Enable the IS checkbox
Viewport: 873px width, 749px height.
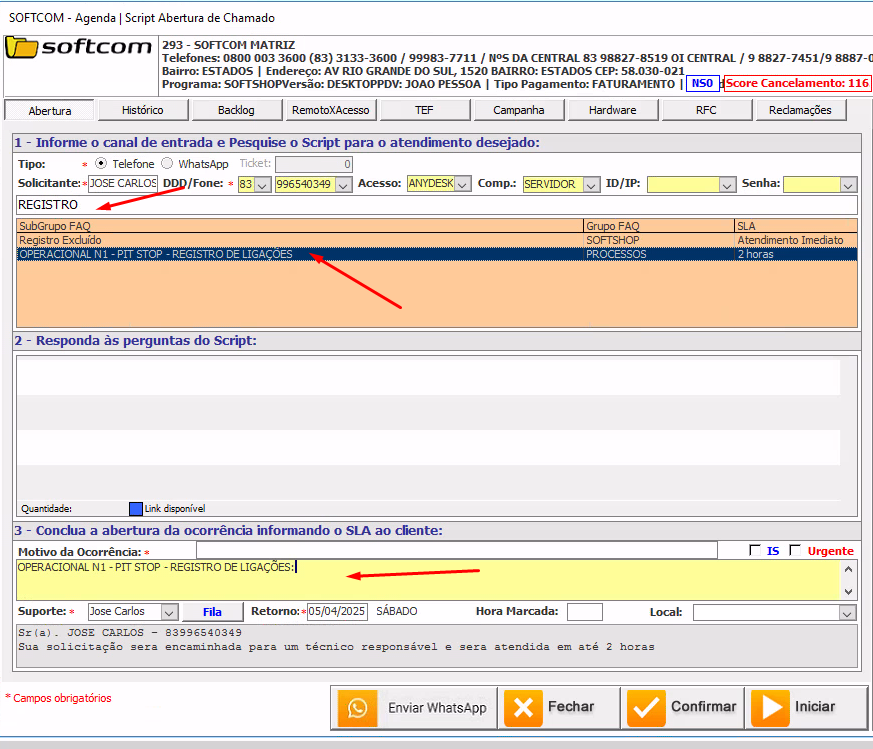coord(756,551)
